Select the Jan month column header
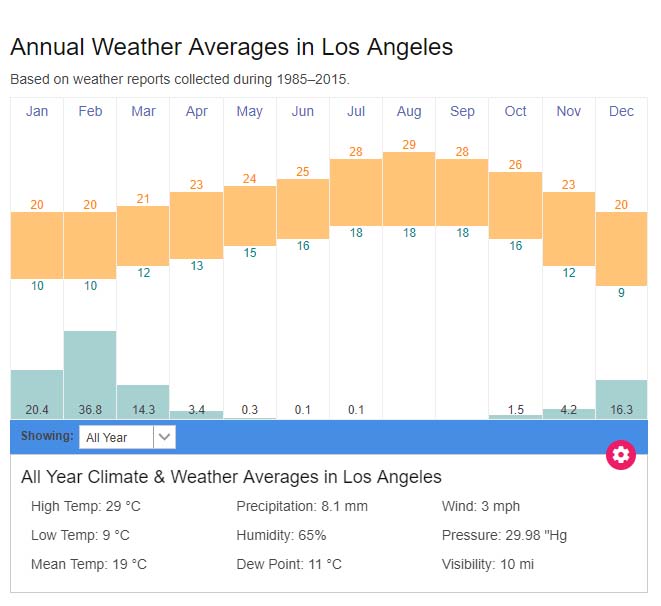Image resolution: width=661 pixels, height=606 pixels. 37,111
